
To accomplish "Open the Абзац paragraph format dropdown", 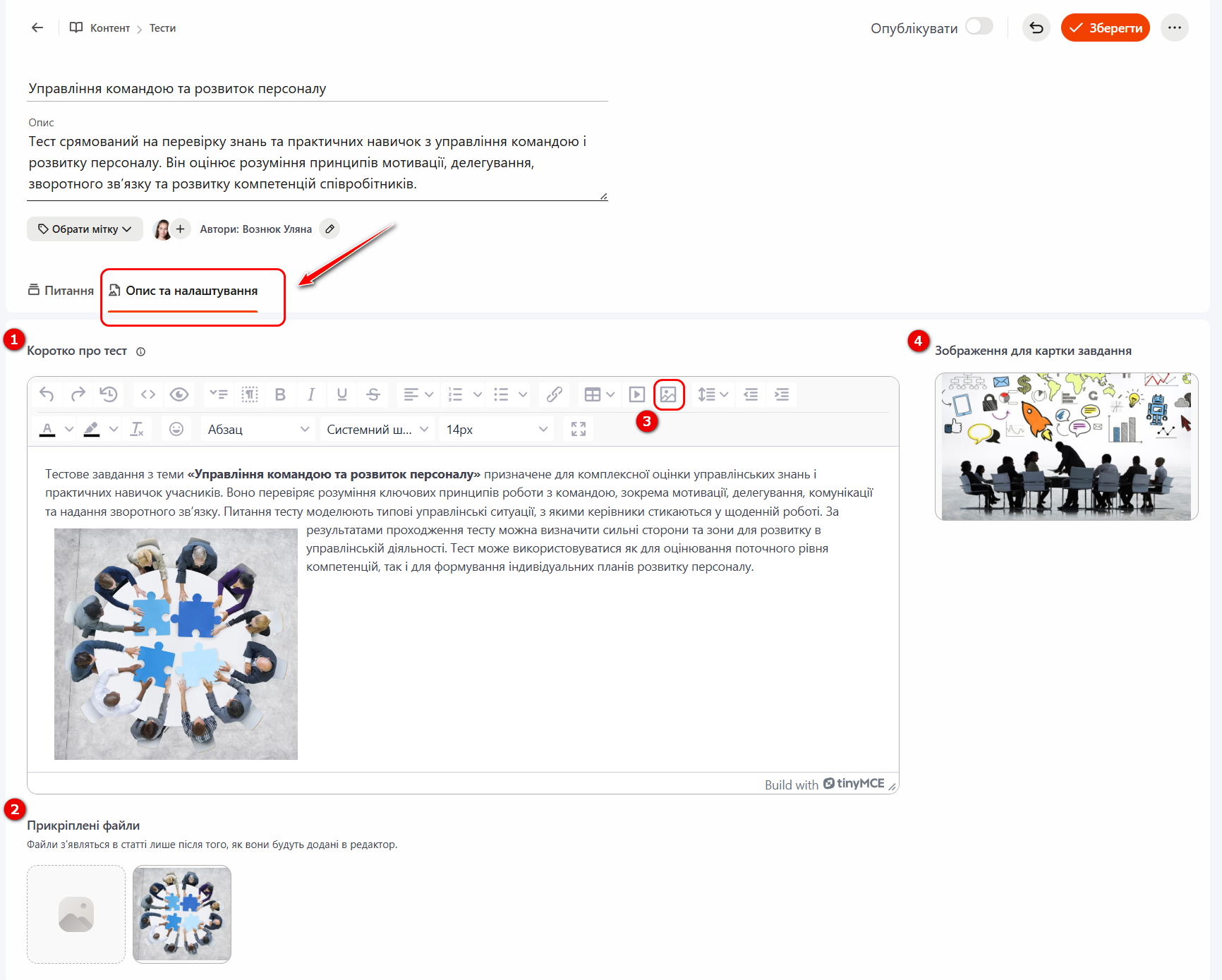I will coord(258,429).
